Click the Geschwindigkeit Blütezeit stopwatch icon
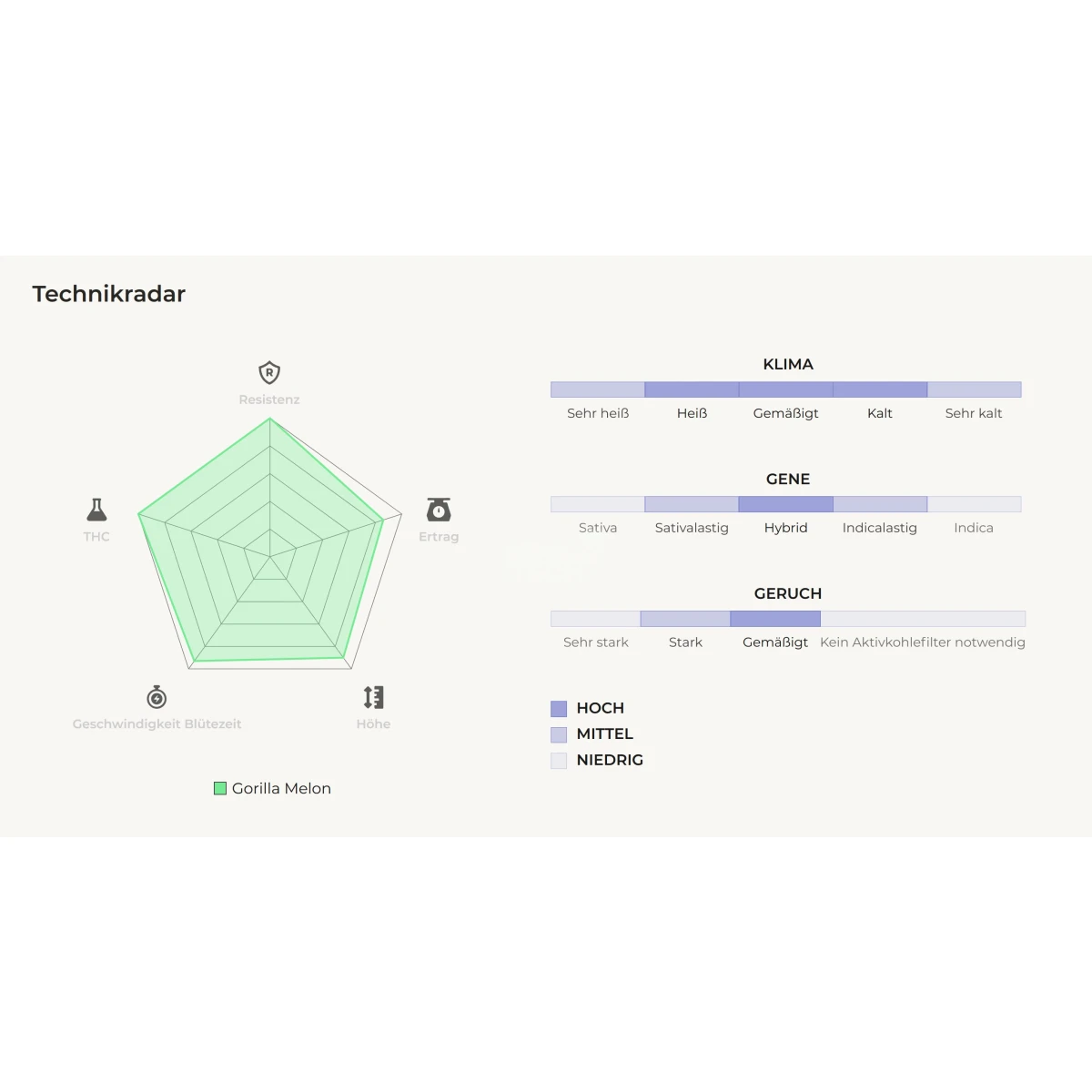The height and width of the screenshot is (1092, 1092). (157, 697)
